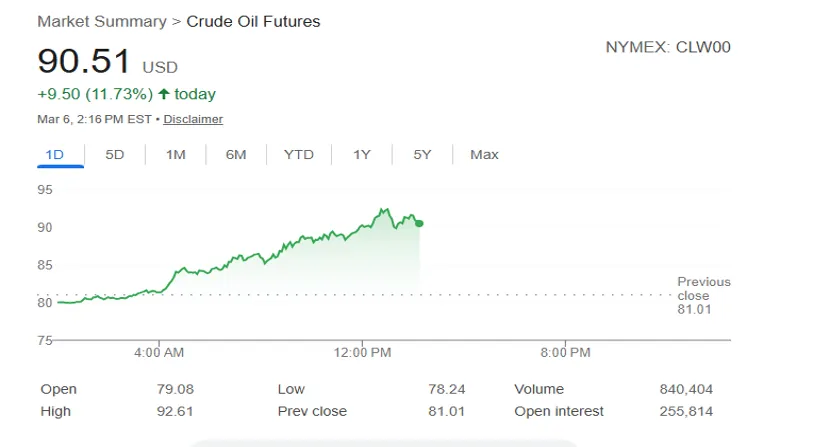Click the Previous close 81.01 label
This screenshot has height=448, width=830.
704,296
